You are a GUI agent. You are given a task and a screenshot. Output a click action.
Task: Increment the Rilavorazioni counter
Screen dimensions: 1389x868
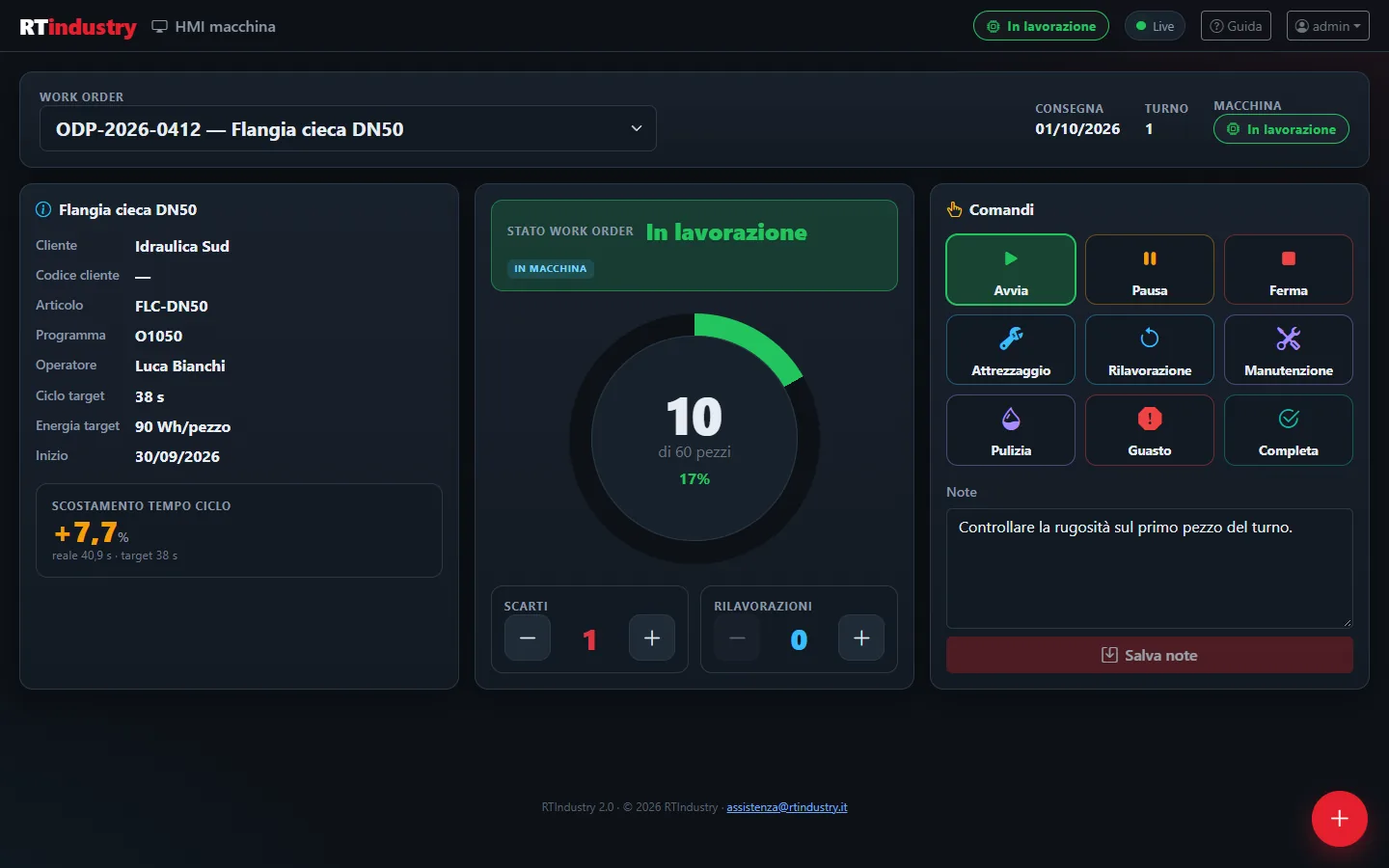click(861, 637)
